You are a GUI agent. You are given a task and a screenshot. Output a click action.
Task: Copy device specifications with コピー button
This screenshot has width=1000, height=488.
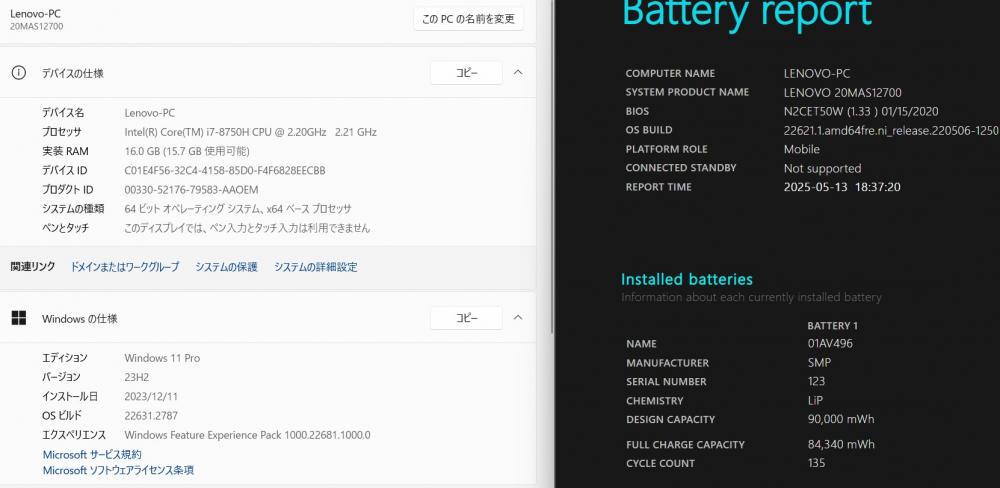click(x=466, y=73)
